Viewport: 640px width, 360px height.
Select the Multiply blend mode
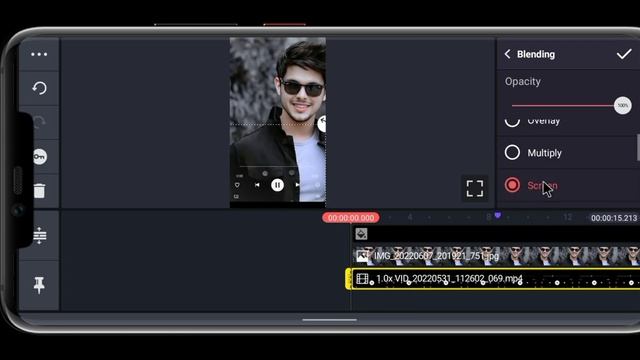coord(567,153)
